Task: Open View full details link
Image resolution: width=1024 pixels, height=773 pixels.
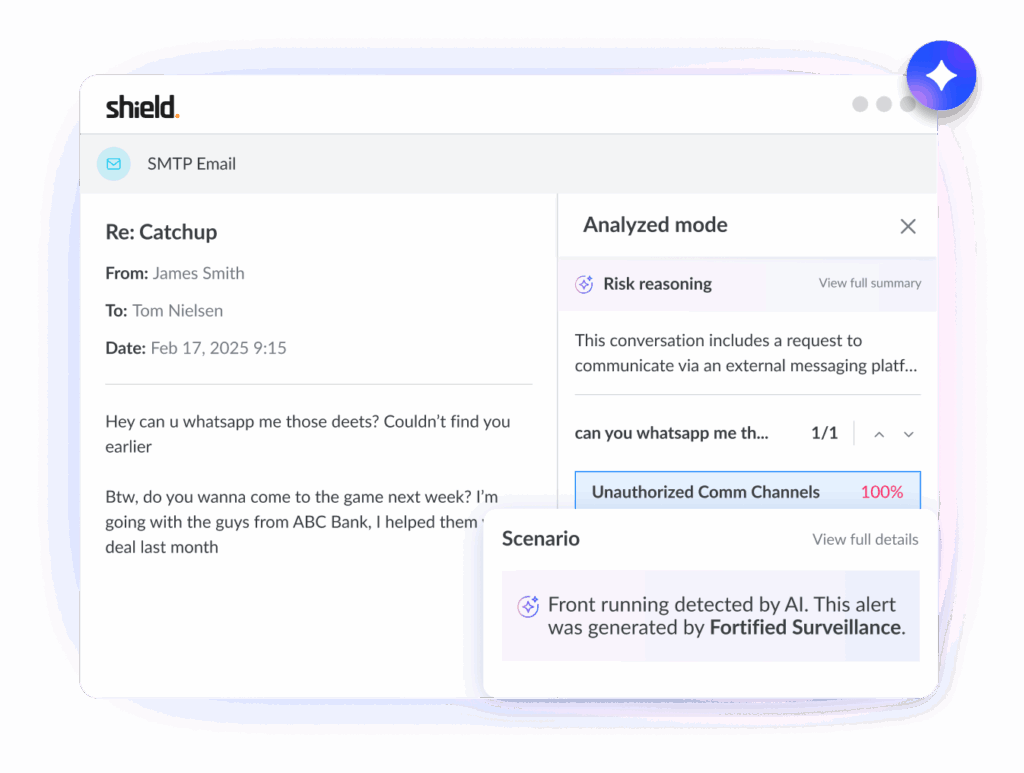Action: click(x=865, y=539)
